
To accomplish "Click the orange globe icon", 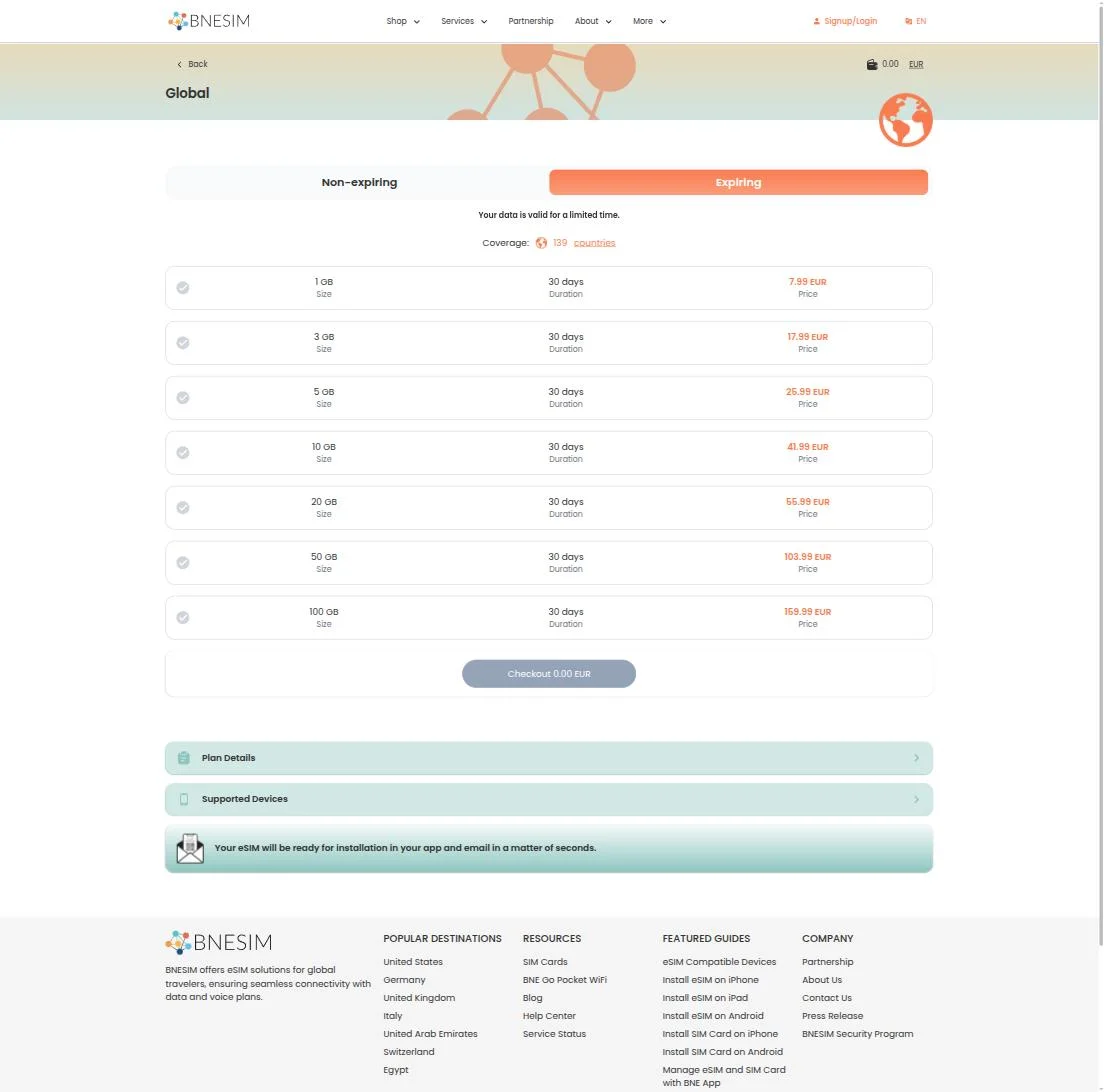I will coord(905,120).
